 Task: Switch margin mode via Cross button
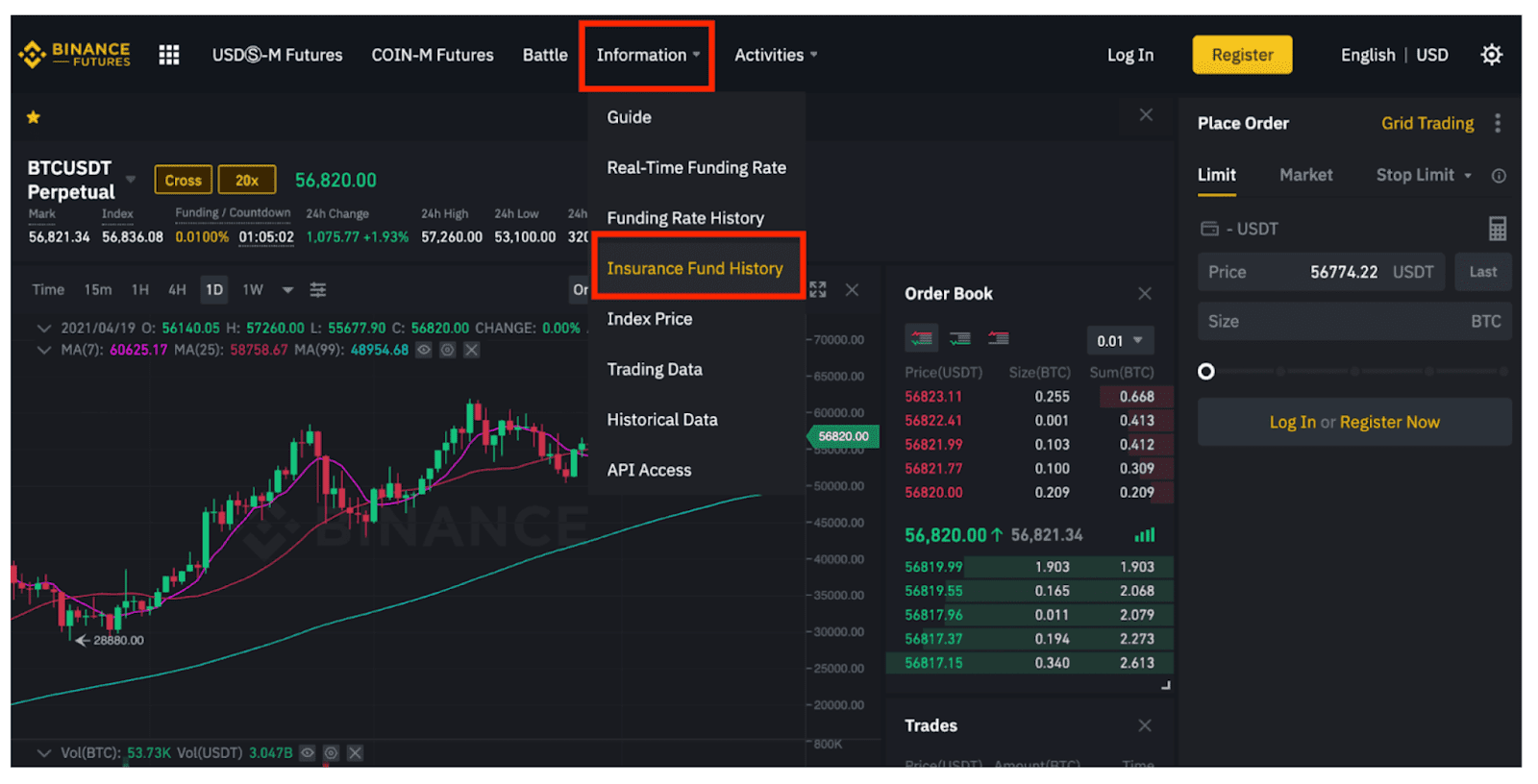click(183, 180)
